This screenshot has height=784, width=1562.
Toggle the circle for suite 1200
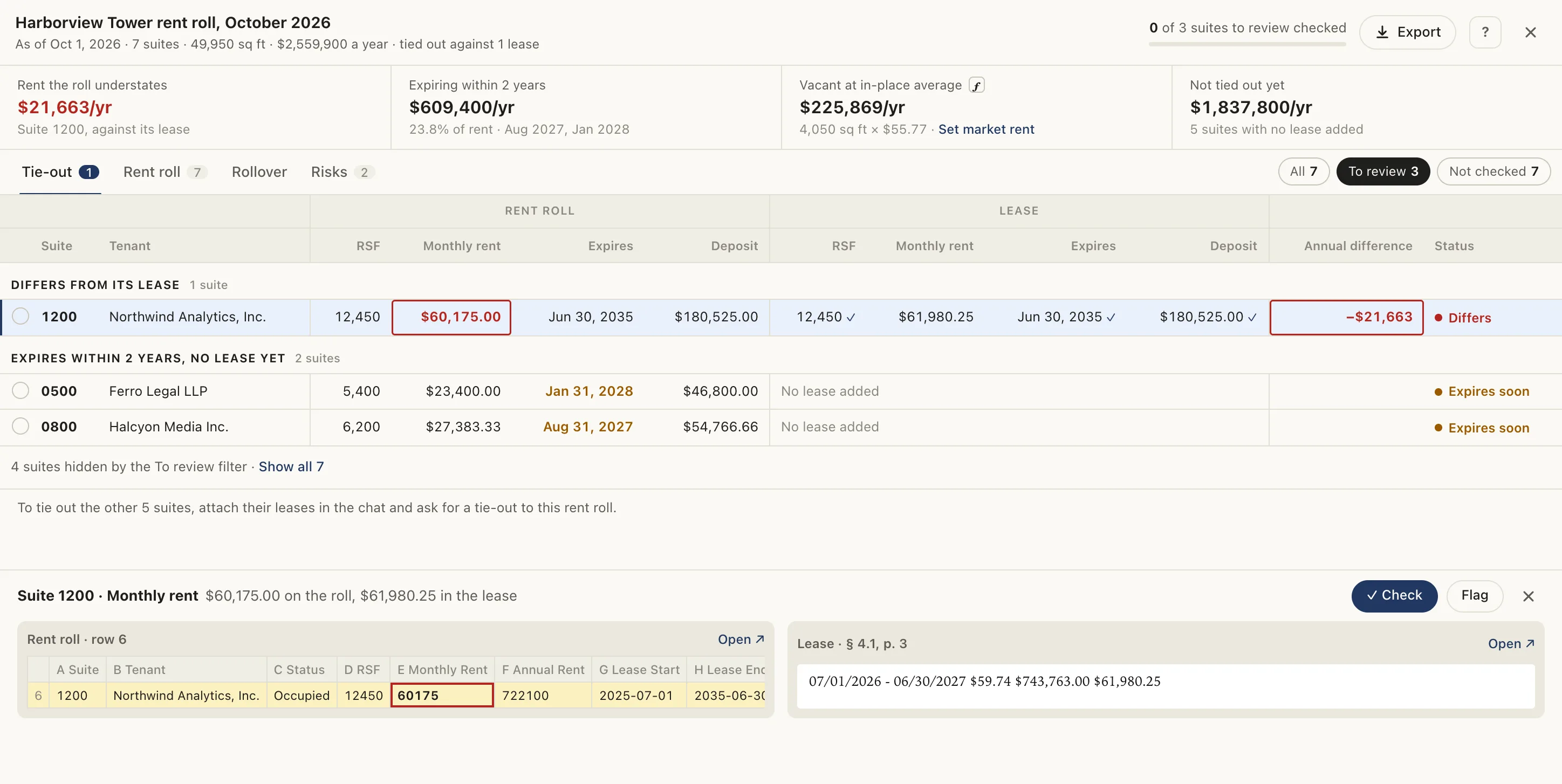(20, 317)
